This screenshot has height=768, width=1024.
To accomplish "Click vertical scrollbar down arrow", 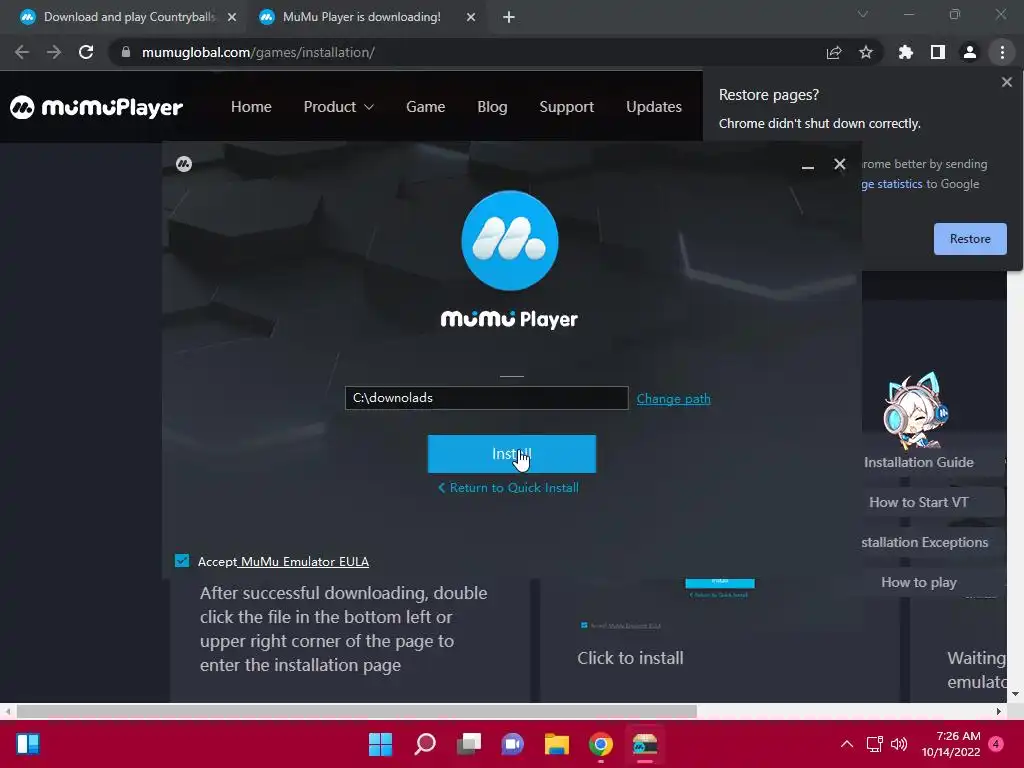I will tap(1016, 694).
